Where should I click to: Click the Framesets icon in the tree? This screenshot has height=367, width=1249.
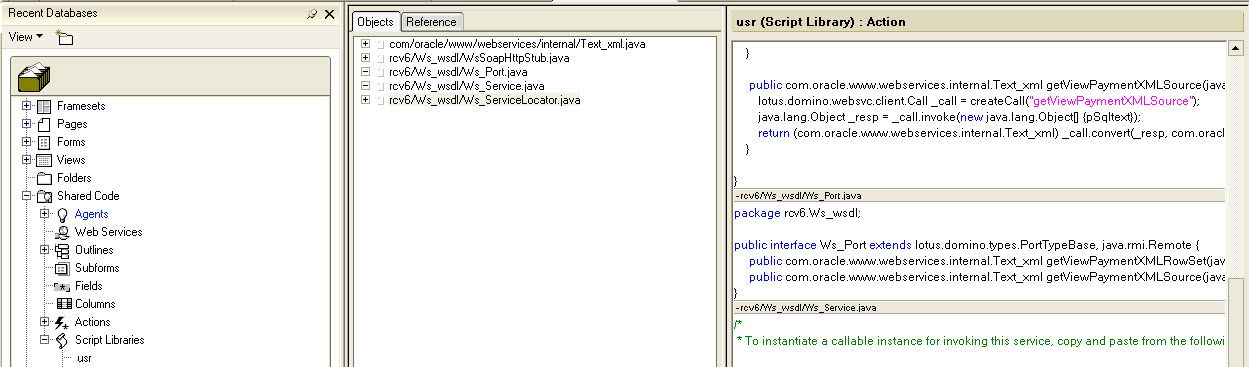[44, 106]
